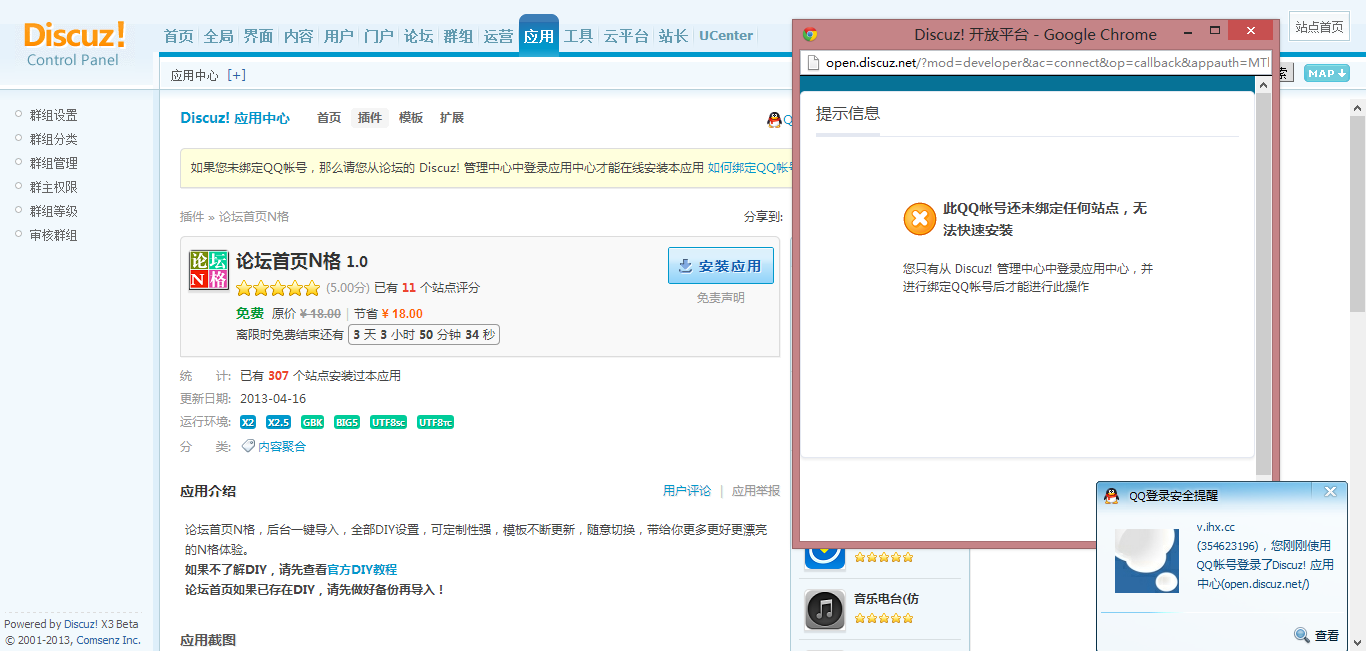Open the 用户 top menu
This screenshot has width=1366, height=651.
coord(339,36)
